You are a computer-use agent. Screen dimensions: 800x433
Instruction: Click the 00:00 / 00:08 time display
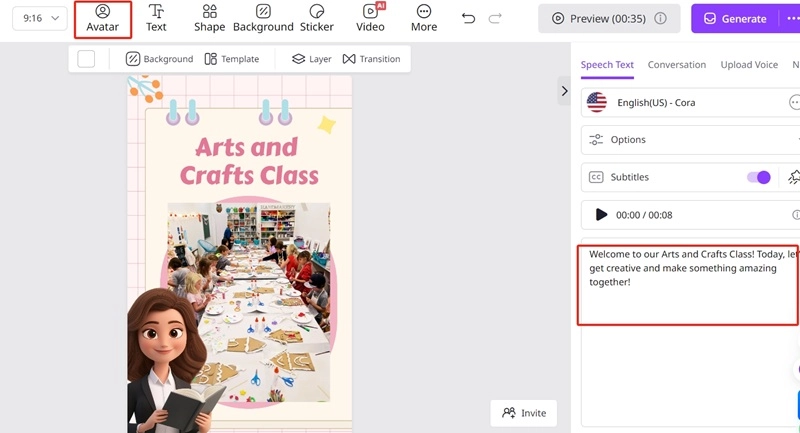click(644, 215)
